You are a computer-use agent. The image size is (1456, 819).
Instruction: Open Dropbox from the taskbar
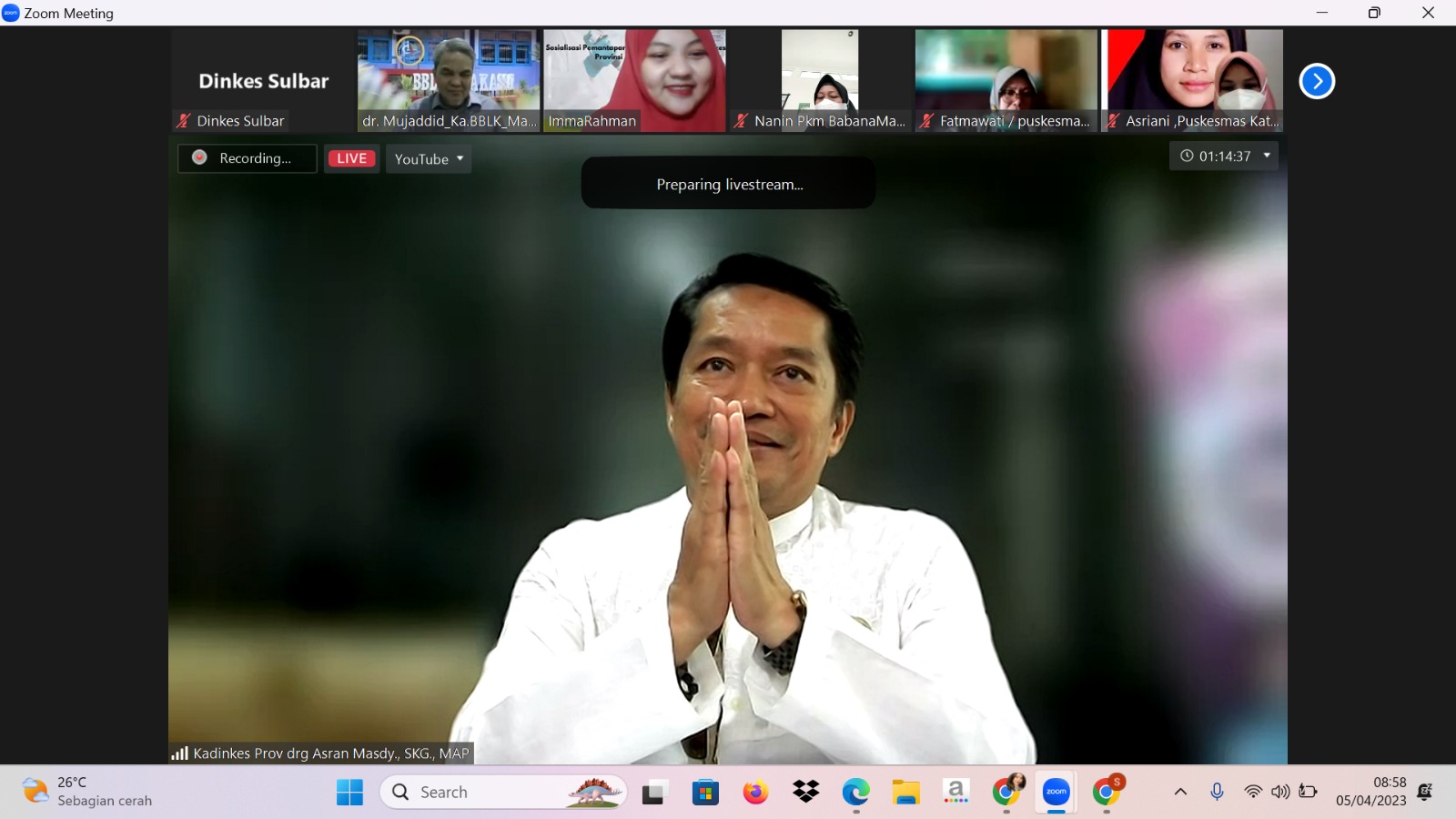(x=805, y=793)
